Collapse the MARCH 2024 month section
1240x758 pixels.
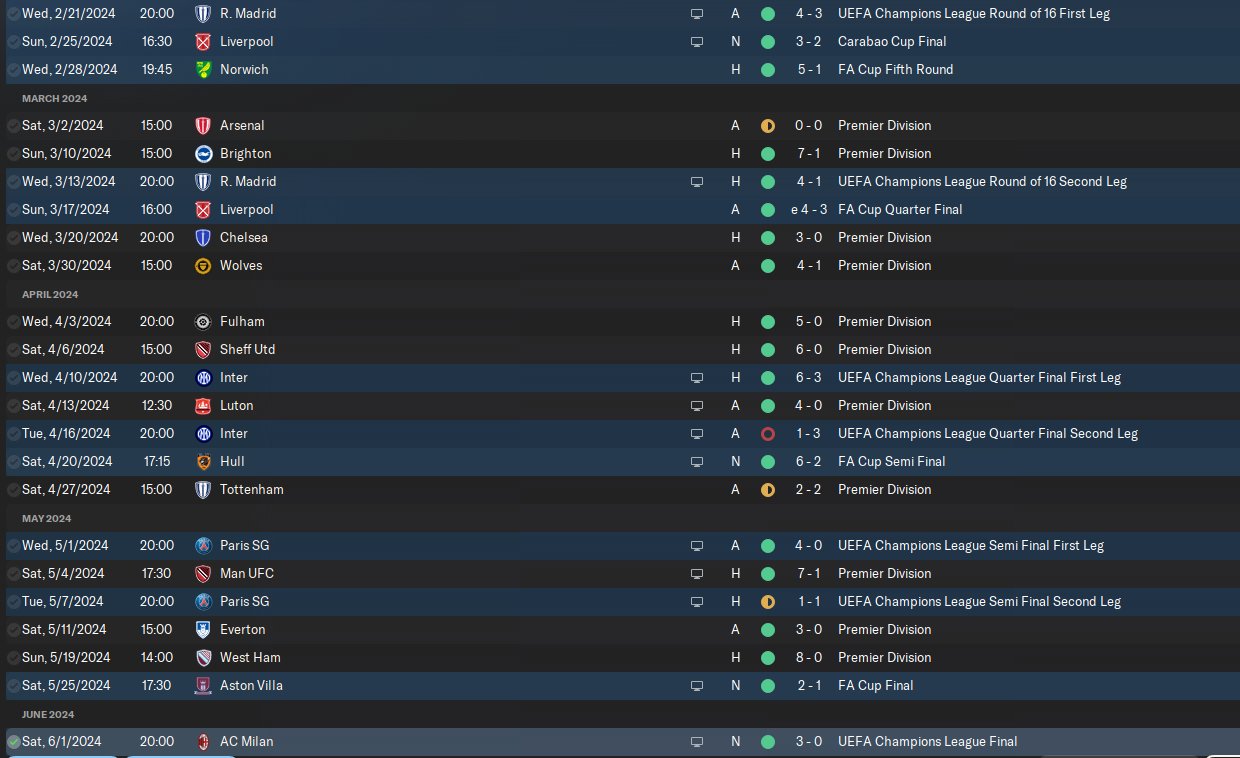pyautogui.click(x=54, y=98)
